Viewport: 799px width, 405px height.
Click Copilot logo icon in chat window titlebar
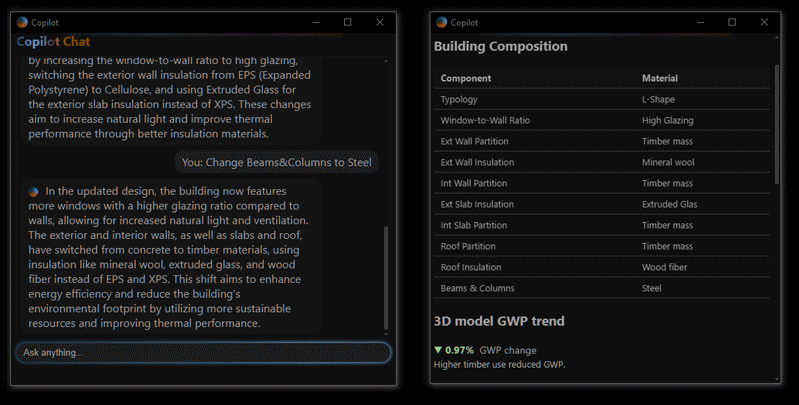coord(23,22)
